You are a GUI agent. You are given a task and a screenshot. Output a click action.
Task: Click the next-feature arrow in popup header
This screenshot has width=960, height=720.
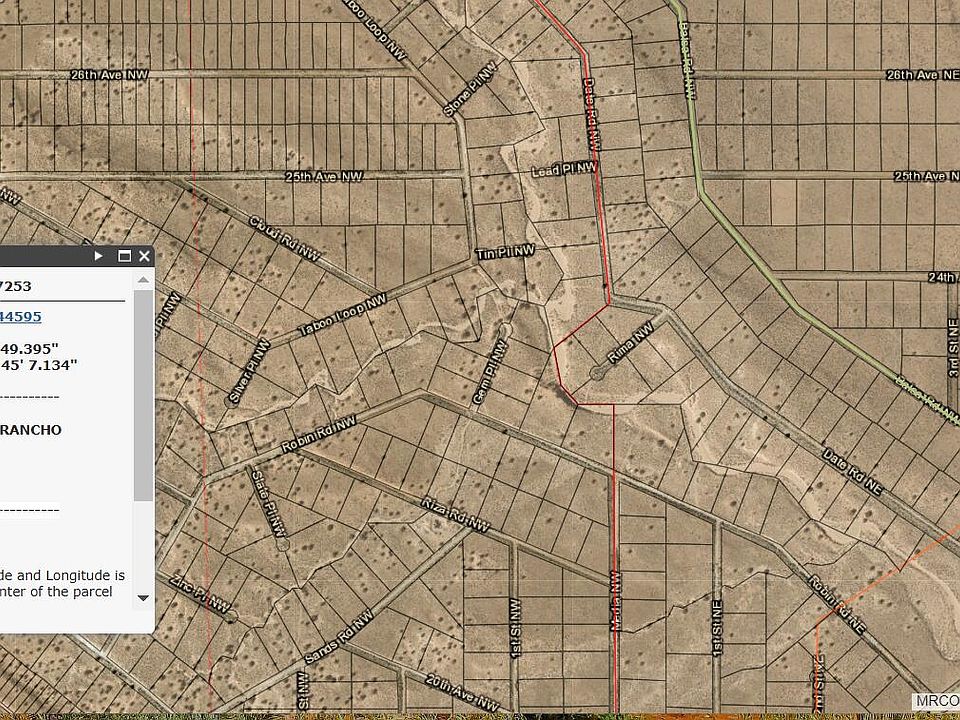pos(98,256)
